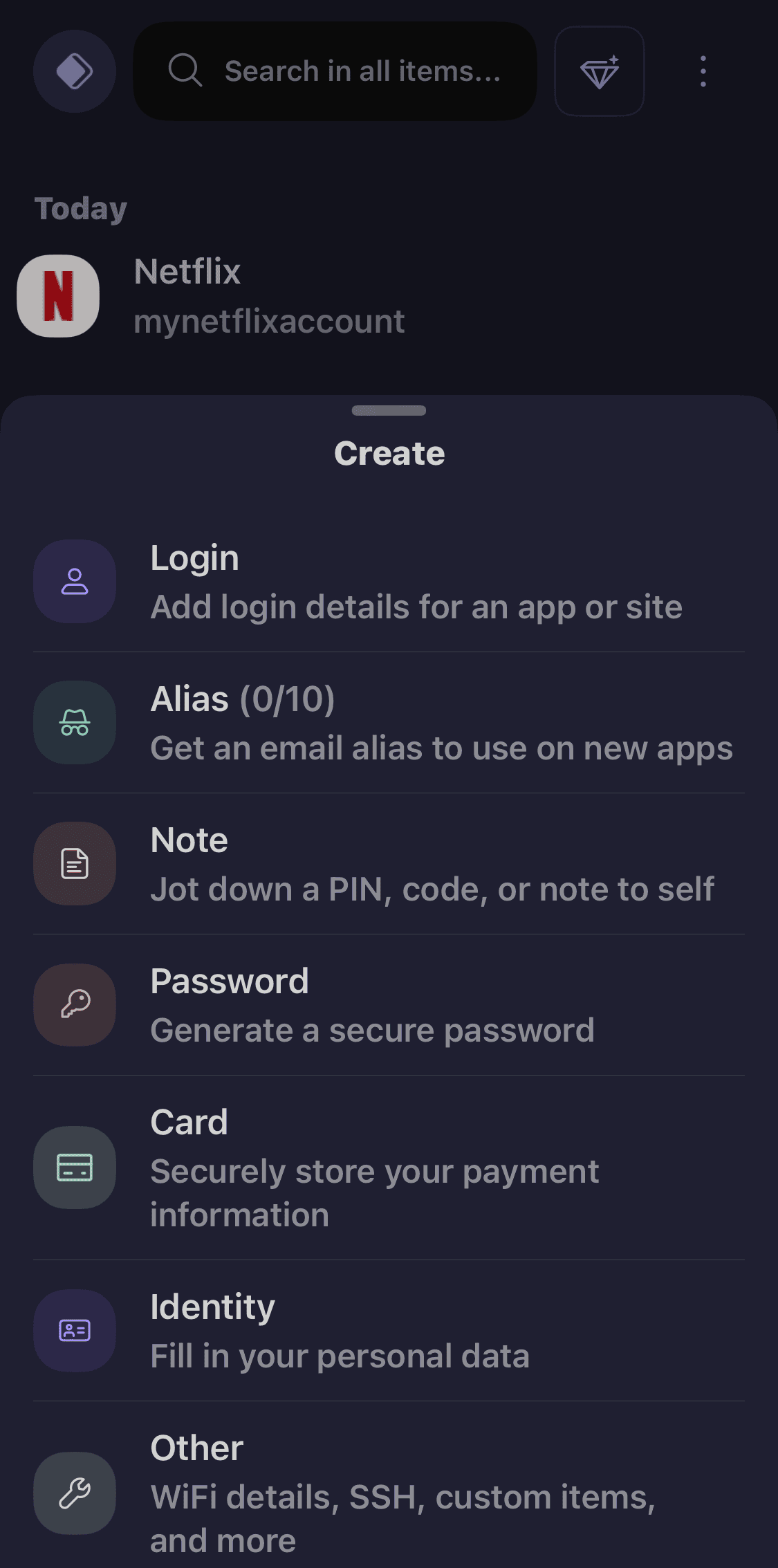The width and height of the screenshot is (778, 1568).
Task: Tap the Password key icon
Action: pyautogui.click(x=75, y=1004)
